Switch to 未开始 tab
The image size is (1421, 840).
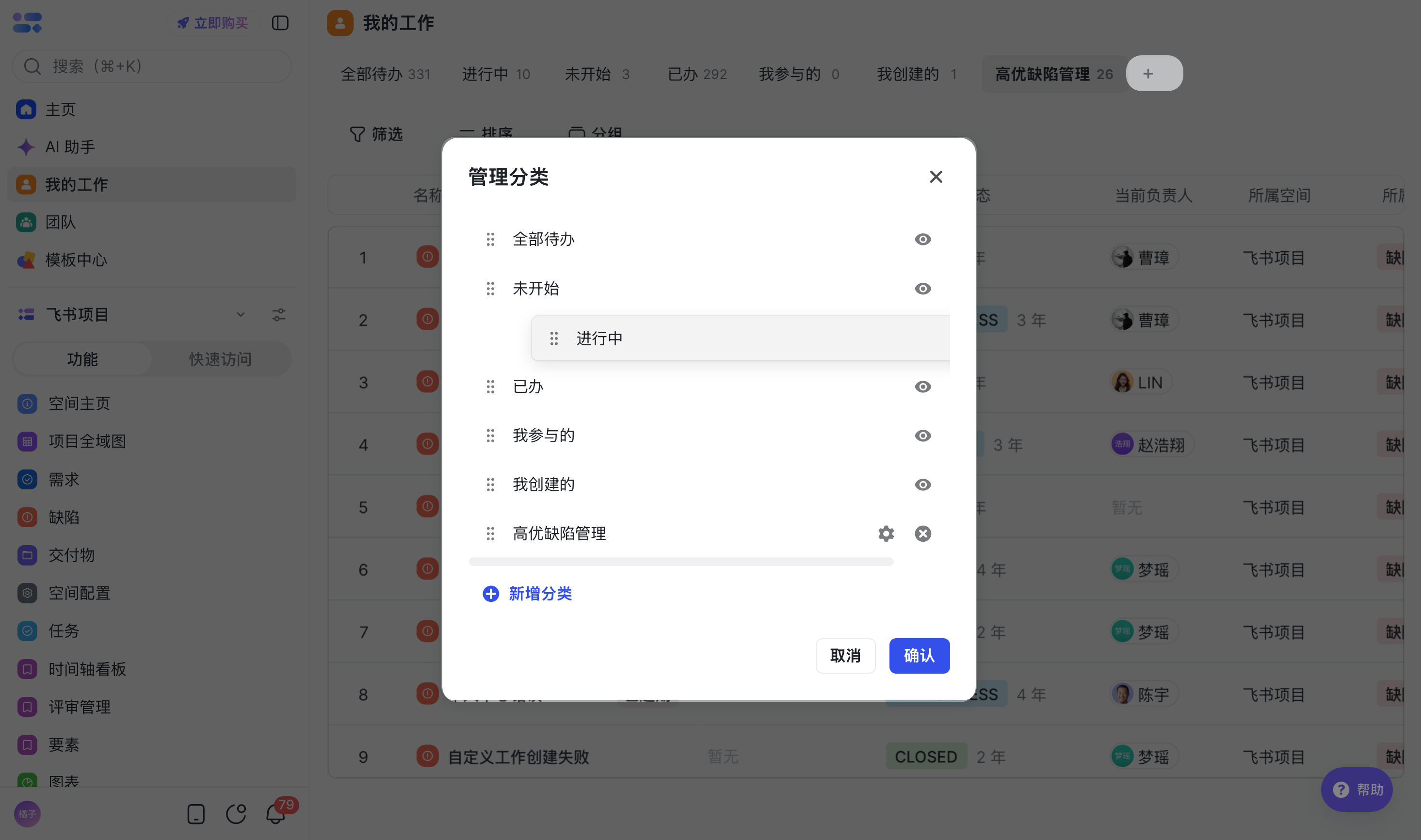coord(597,74)
